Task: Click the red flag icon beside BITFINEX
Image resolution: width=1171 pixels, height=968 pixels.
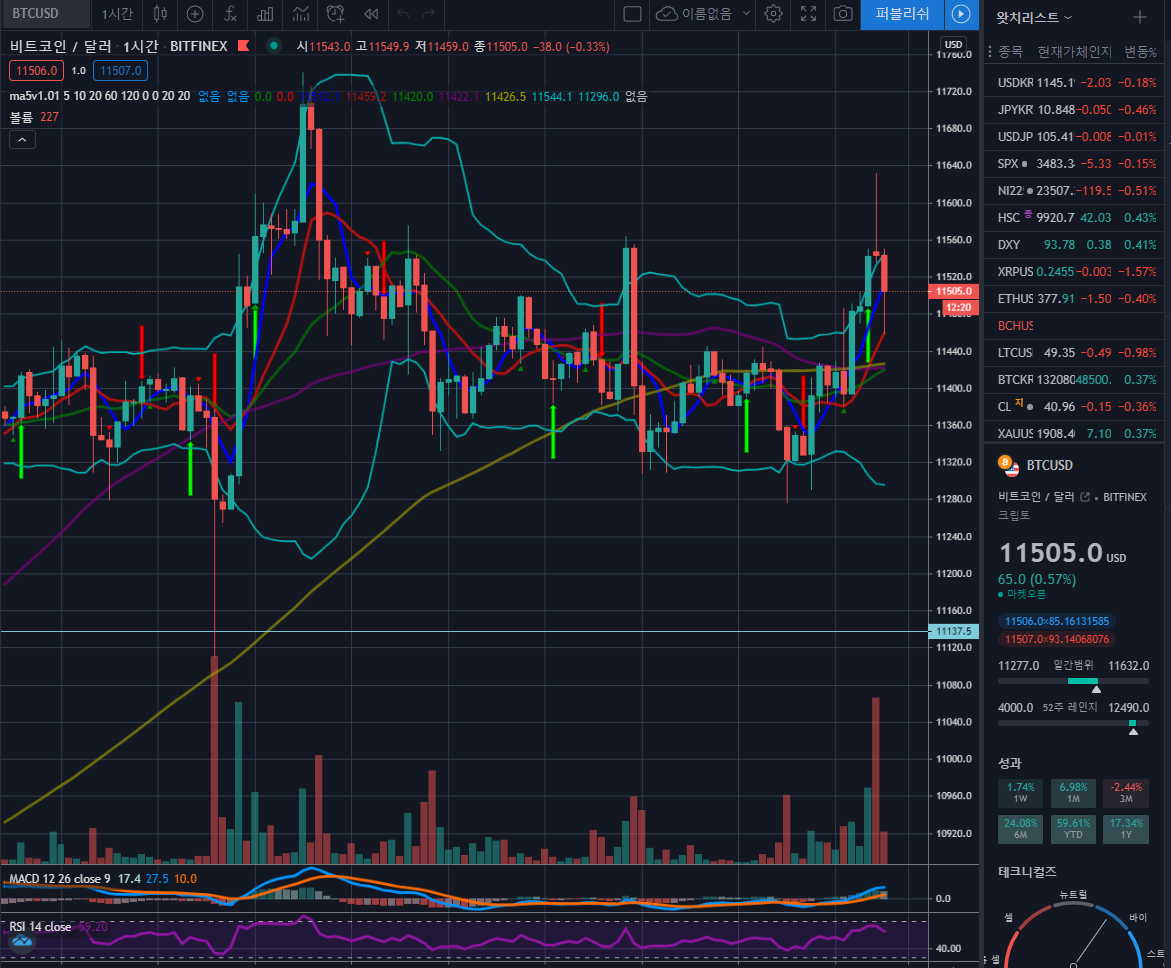Action: (x=243, y=46)
